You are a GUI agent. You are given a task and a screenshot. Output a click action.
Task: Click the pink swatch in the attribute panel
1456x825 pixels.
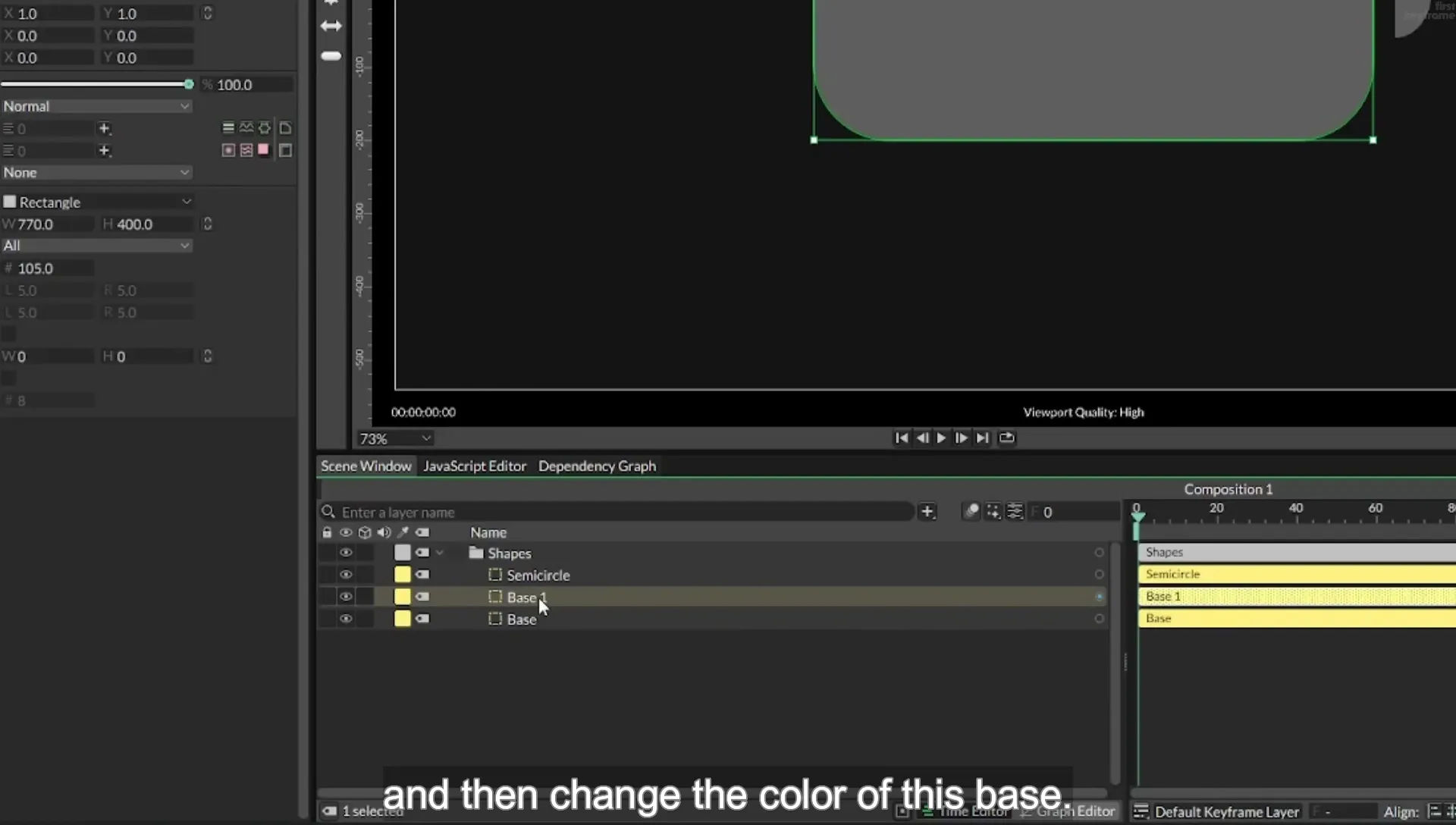[x=263, y=149]
